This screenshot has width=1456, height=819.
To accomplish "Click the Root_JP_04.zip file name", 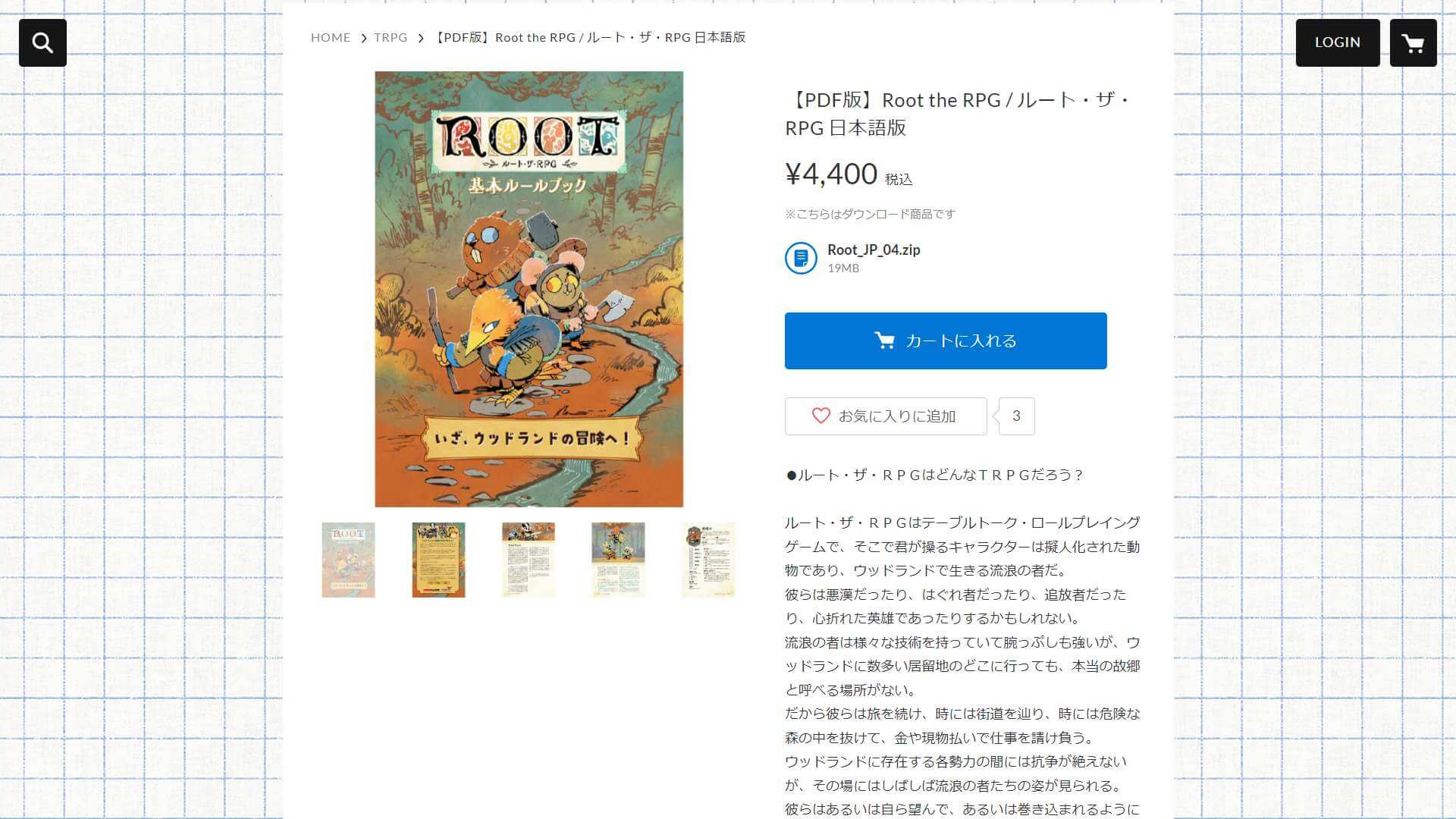I will pyautogui.click(x=874, y=249).
